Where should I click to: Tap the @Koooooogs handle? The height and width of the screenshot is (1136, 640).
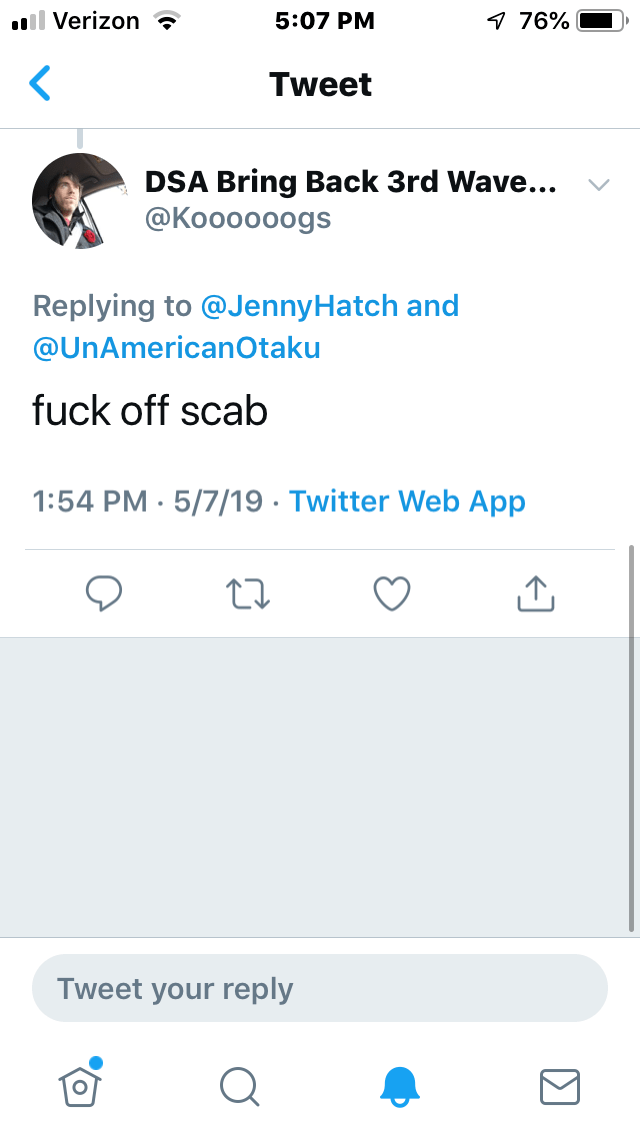238,218
